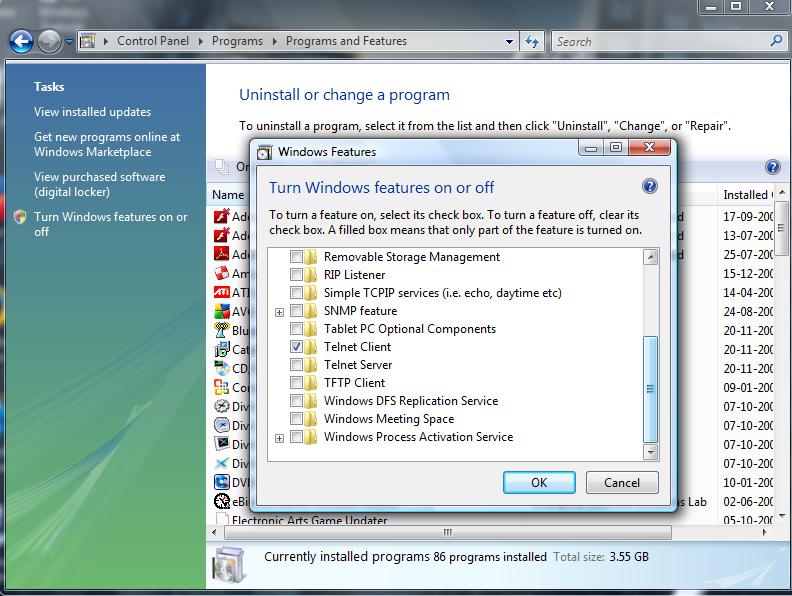
Task: Expand breadcrumb arrow after Control Panel
Action: [x=201, y=41]
